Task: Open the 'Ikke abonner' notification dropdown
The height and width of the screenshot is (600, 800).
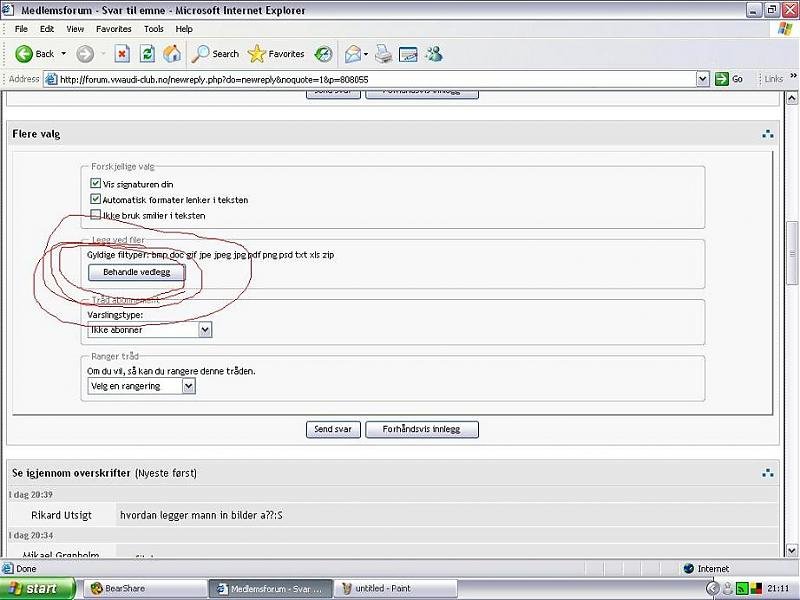Action: pyautogui.click(x=149, y=329)
